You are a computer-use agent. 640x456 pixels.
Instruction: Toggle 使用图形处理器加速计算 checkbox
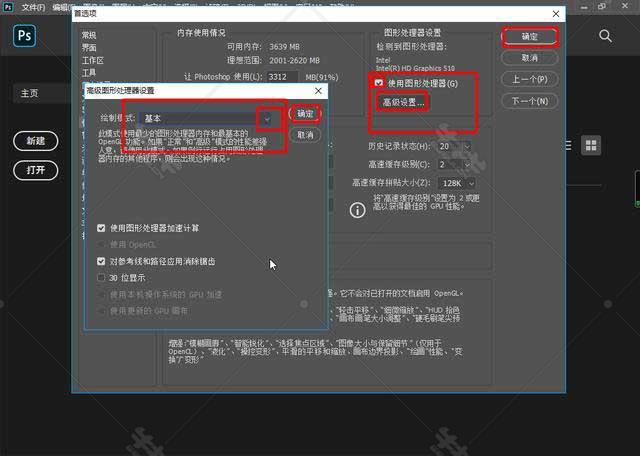point(101,228)
